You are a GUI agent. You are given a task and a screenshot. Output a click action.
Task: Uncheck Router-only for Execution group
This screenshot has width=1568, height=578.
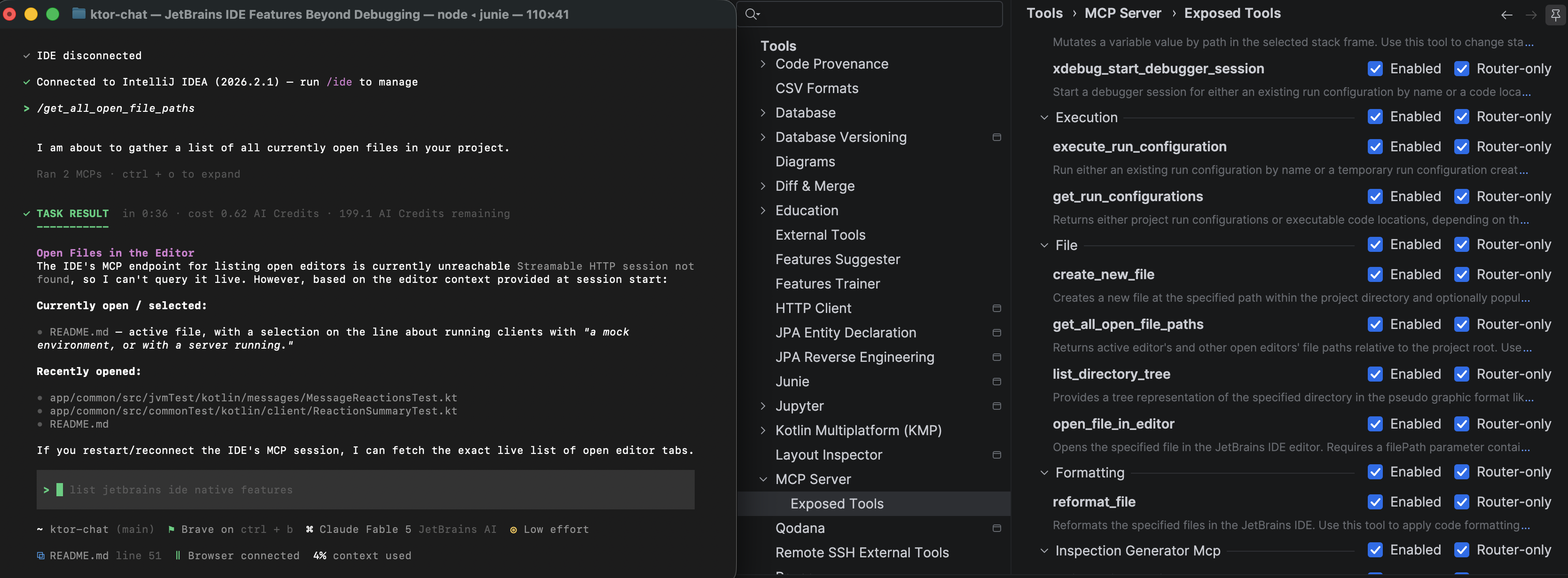point(1461,117)
